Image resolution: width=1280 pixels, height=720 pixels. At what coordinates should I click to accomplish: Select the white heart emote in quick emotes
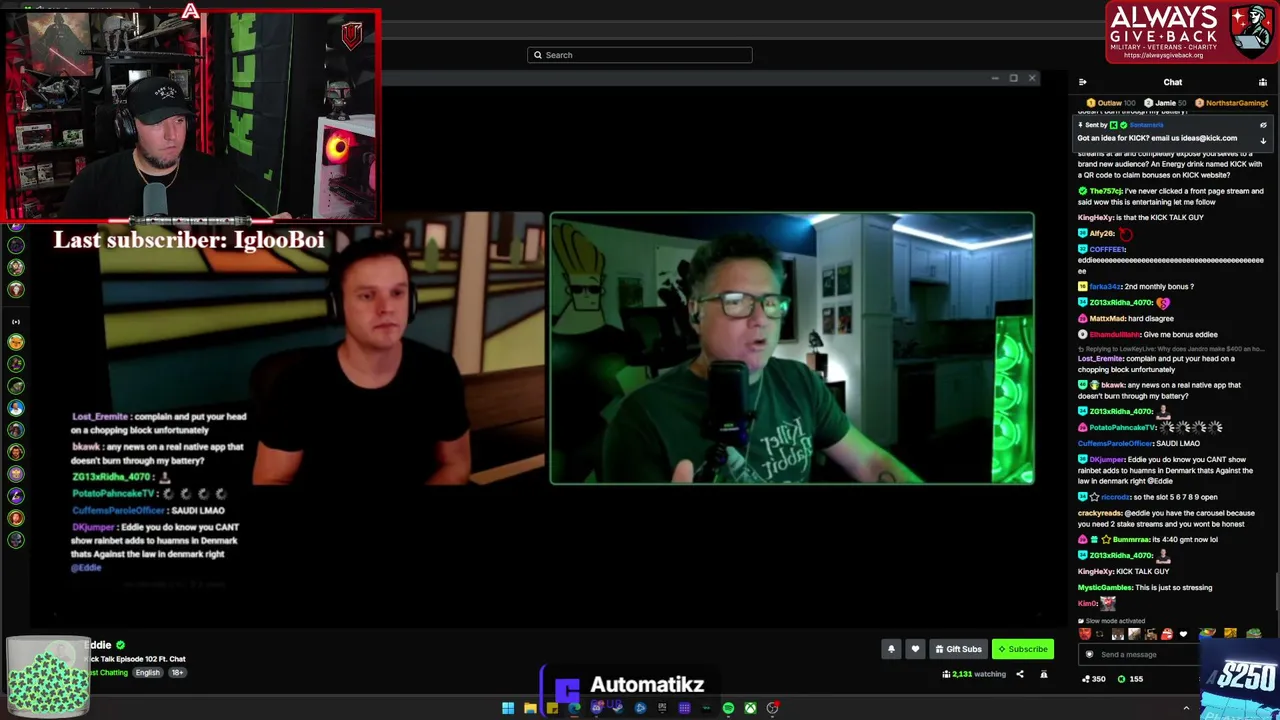click(x=1184, y=634)
